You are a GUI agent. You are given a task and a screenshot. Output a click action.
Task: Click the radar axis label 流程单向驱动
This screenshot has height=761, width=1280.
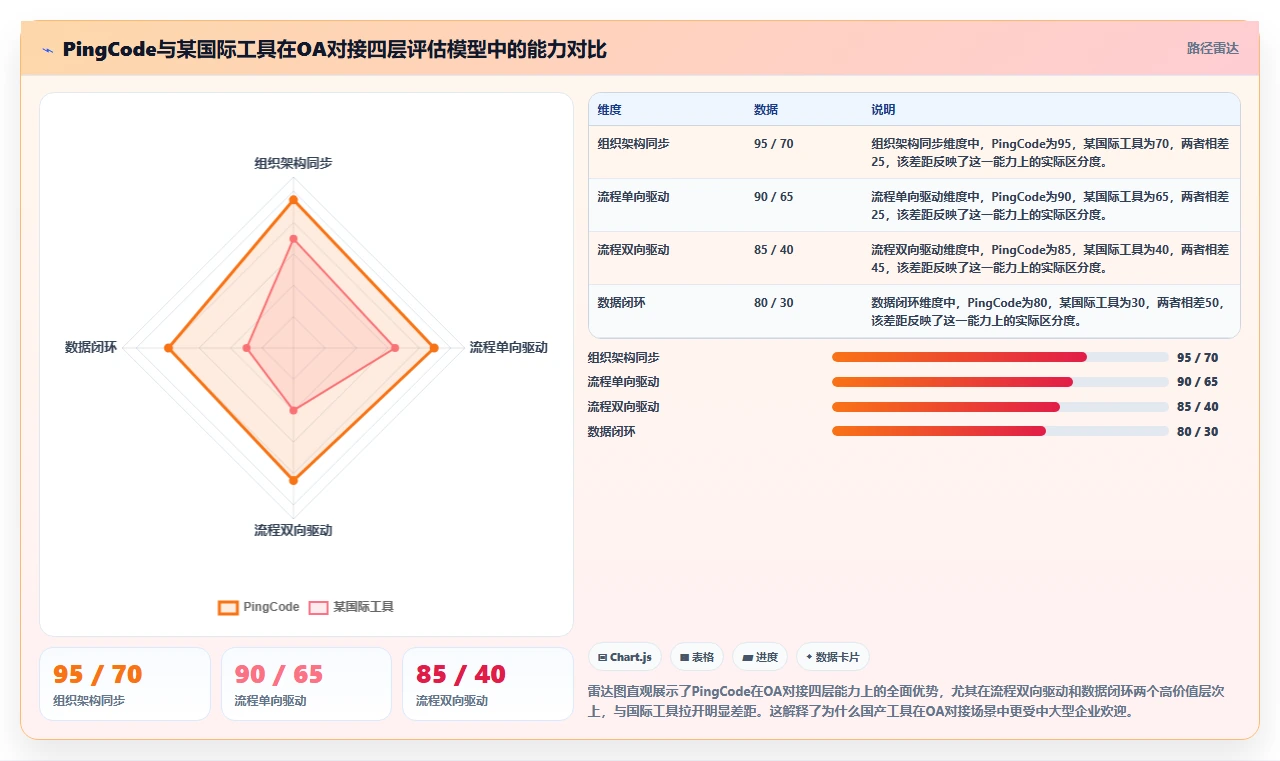pos(509,347)
